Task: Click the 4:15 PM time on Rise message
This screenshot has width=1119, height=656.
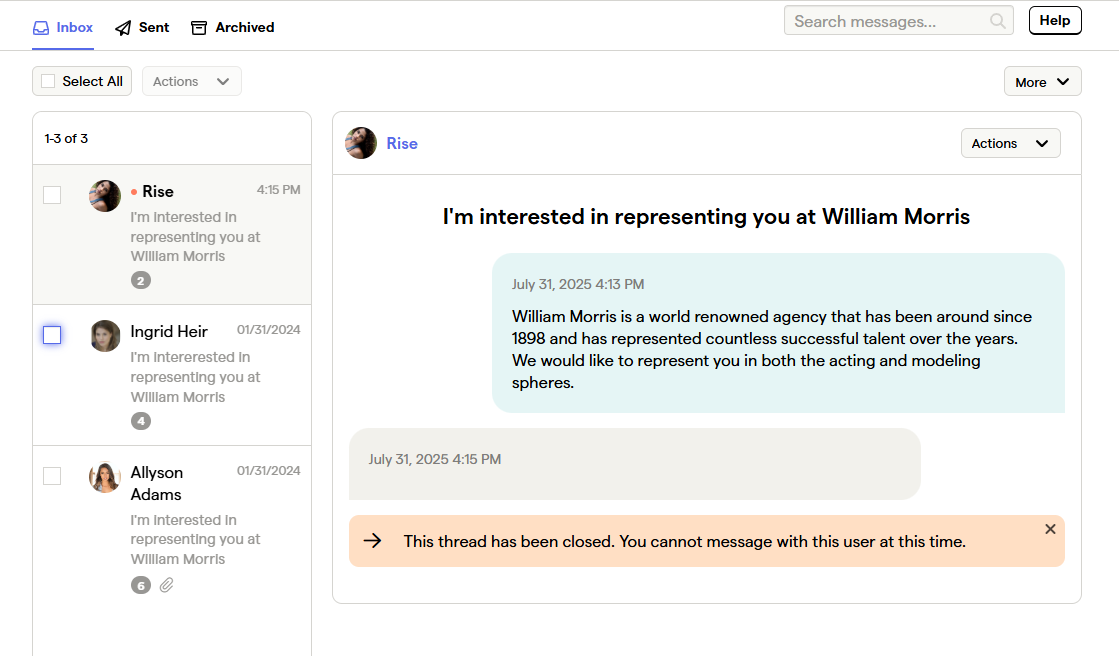Action: click(278, 190)
